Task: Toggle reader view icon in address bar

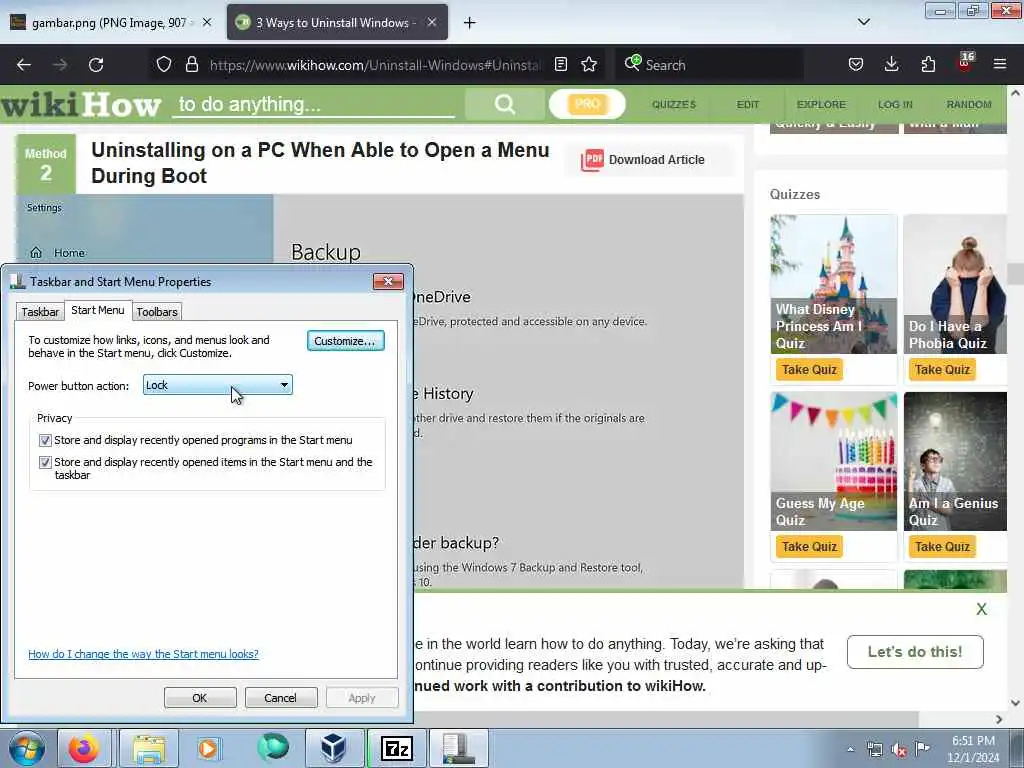Action: (560, 64)
